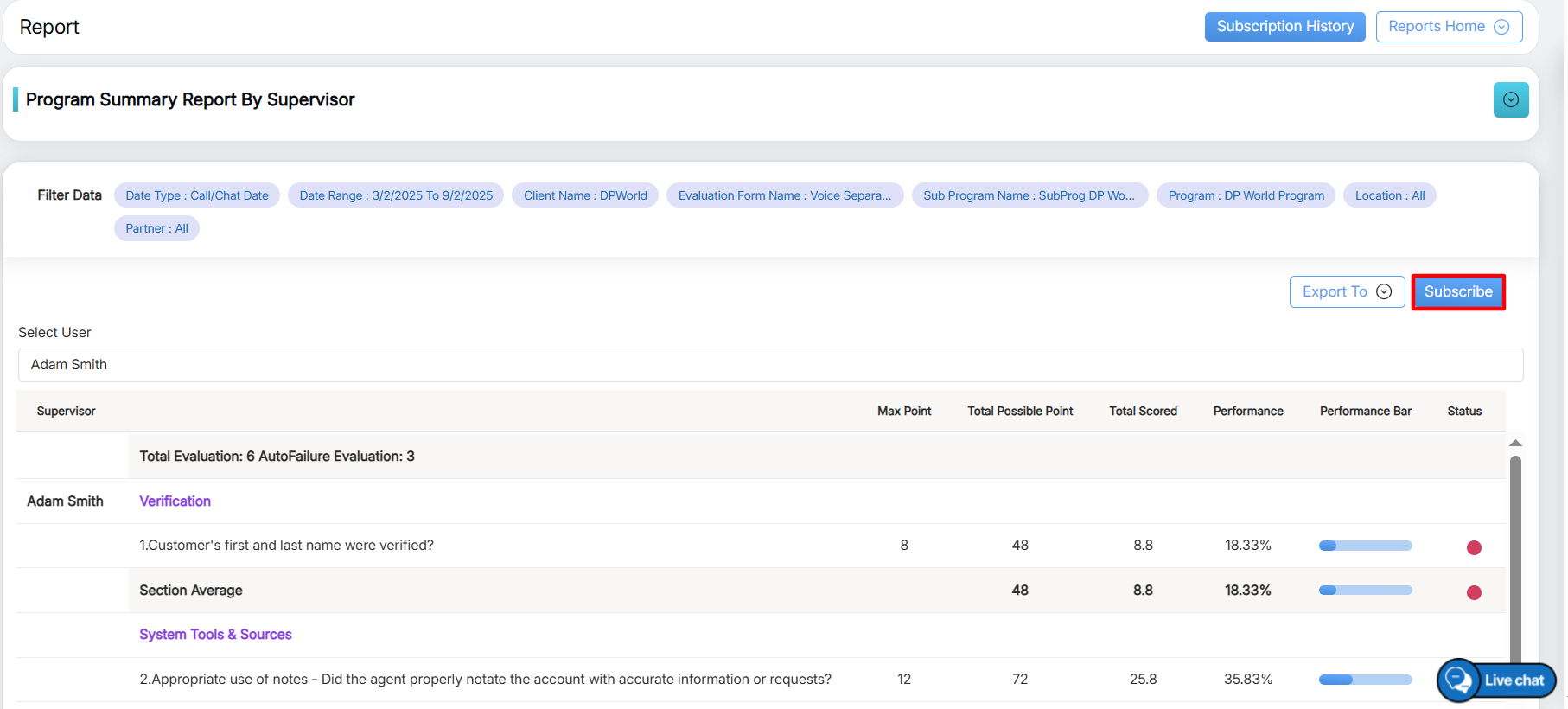The height and width of the screenshot is (709, 1568).
Task: Click red status dot in Section Average row
Action: [1474, 592]
